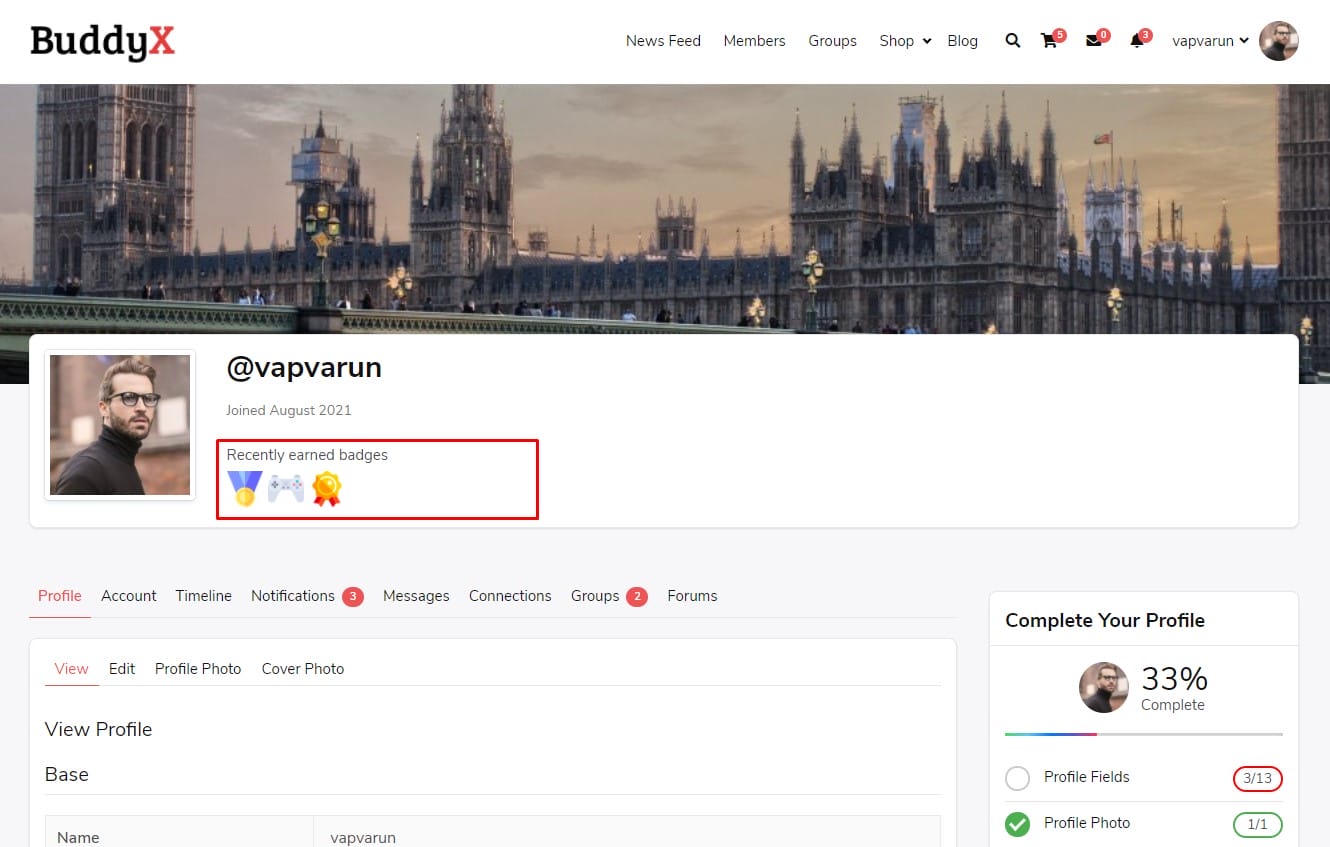Image resolution: width=1330 pixels, height=847 pixels.
Task: Click the Profile Photo green checkmark
Action: pos(1017,824)
